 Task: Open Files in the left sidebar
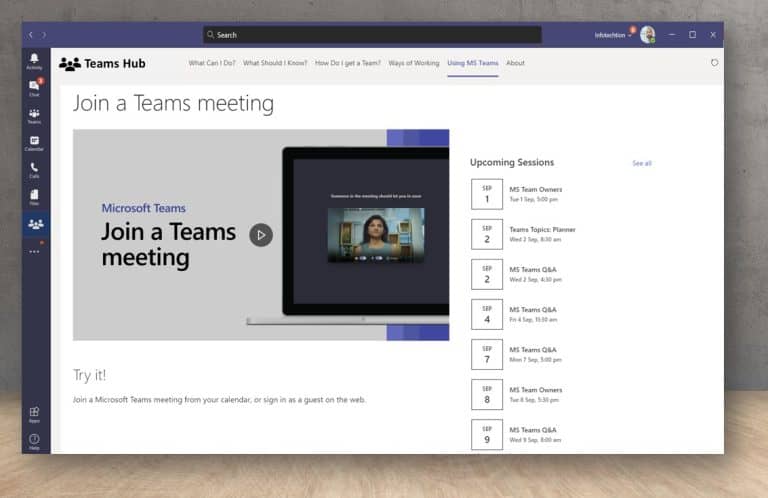click(34, 197)
